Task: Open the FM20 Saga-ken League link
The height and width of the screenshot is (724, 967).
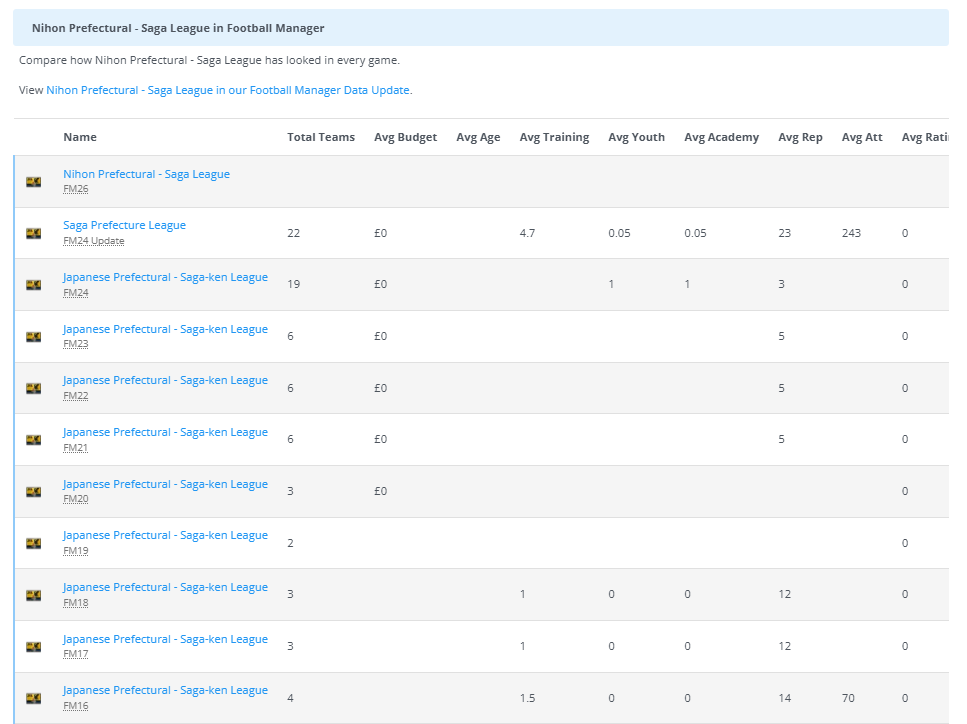Action: [165, 484]
